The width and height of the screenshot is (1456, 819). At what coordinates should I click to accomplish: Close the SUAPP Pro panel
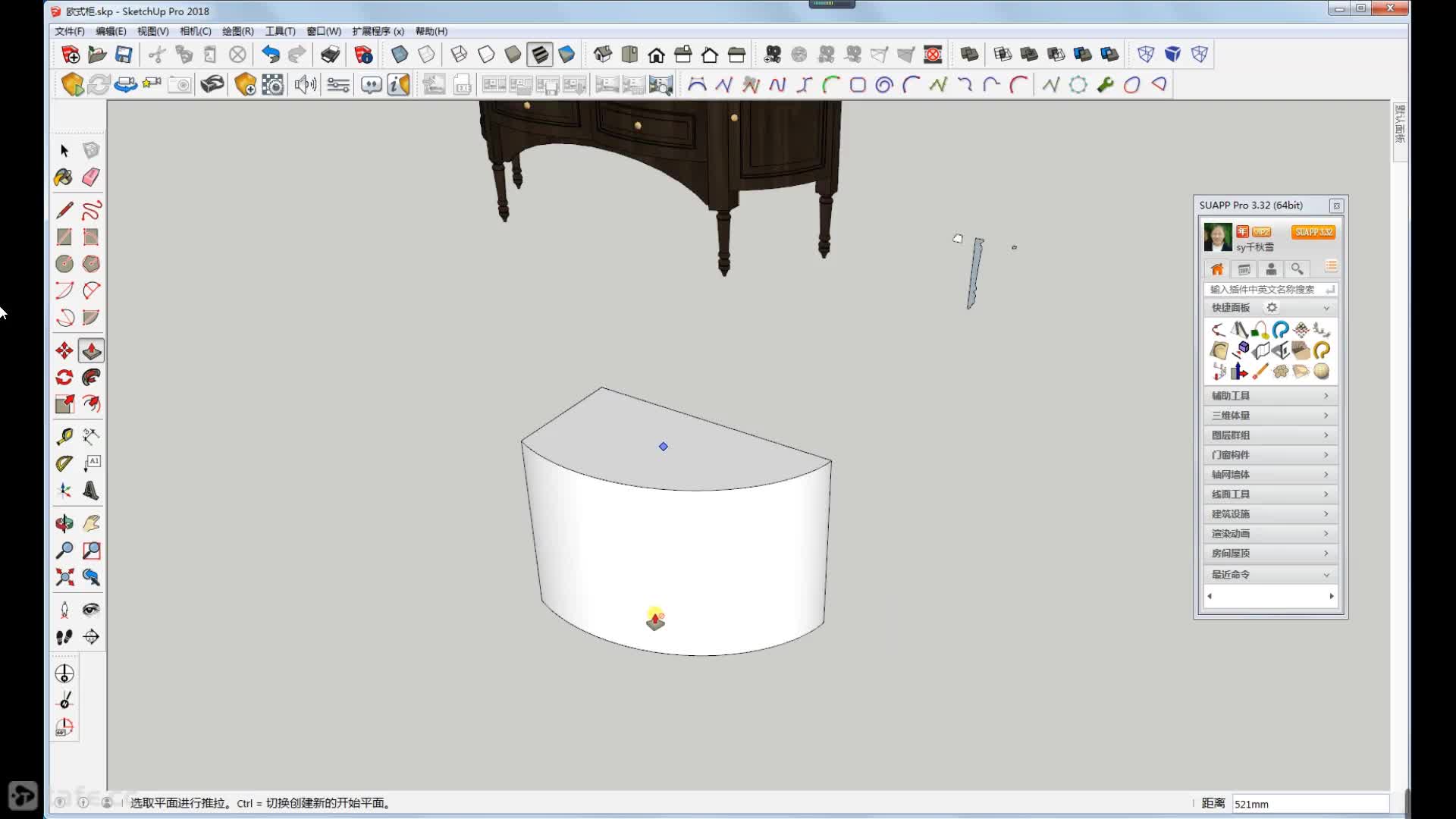(x=1337, y=206)
